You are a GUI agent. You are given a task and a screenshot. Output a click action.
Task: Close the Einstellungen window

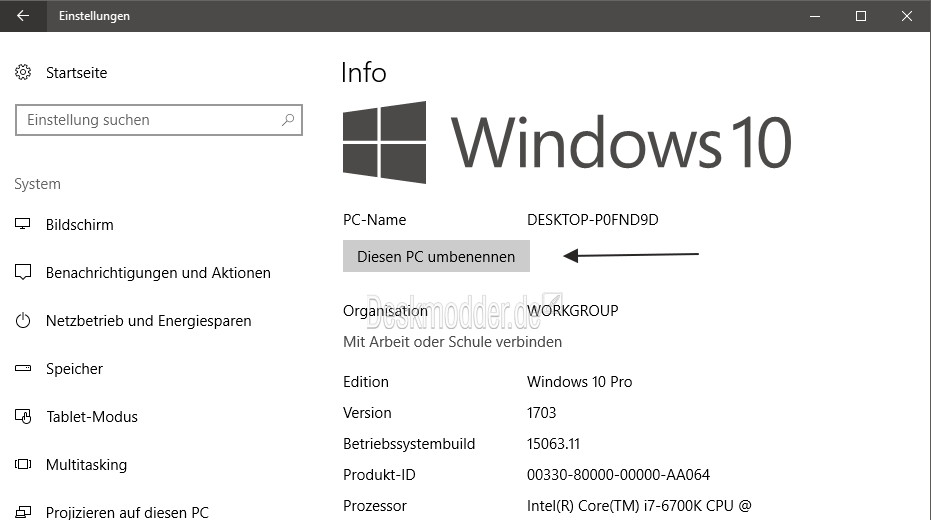pos(907,16)
